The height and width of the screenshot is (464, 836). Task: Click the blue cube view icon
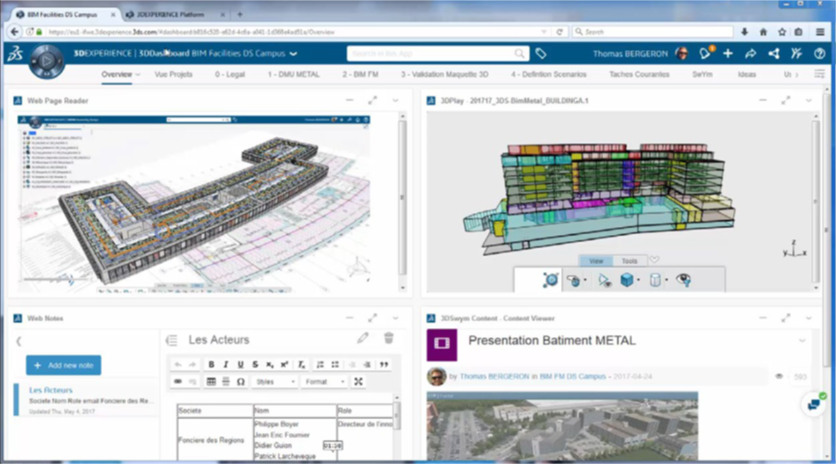click(627, 279)
